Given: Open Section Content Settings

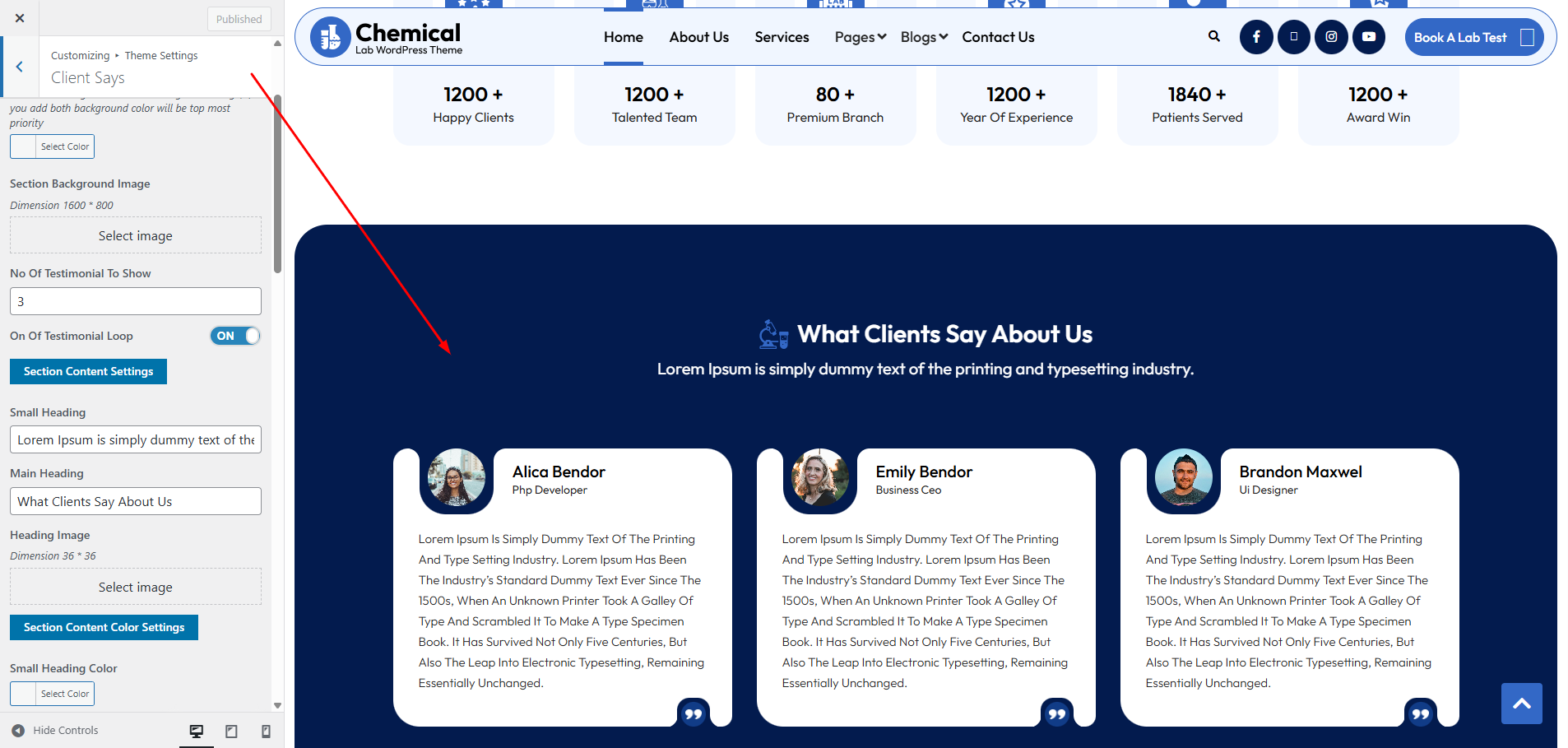Looking at the screenshot, I should tap(88, 371).
